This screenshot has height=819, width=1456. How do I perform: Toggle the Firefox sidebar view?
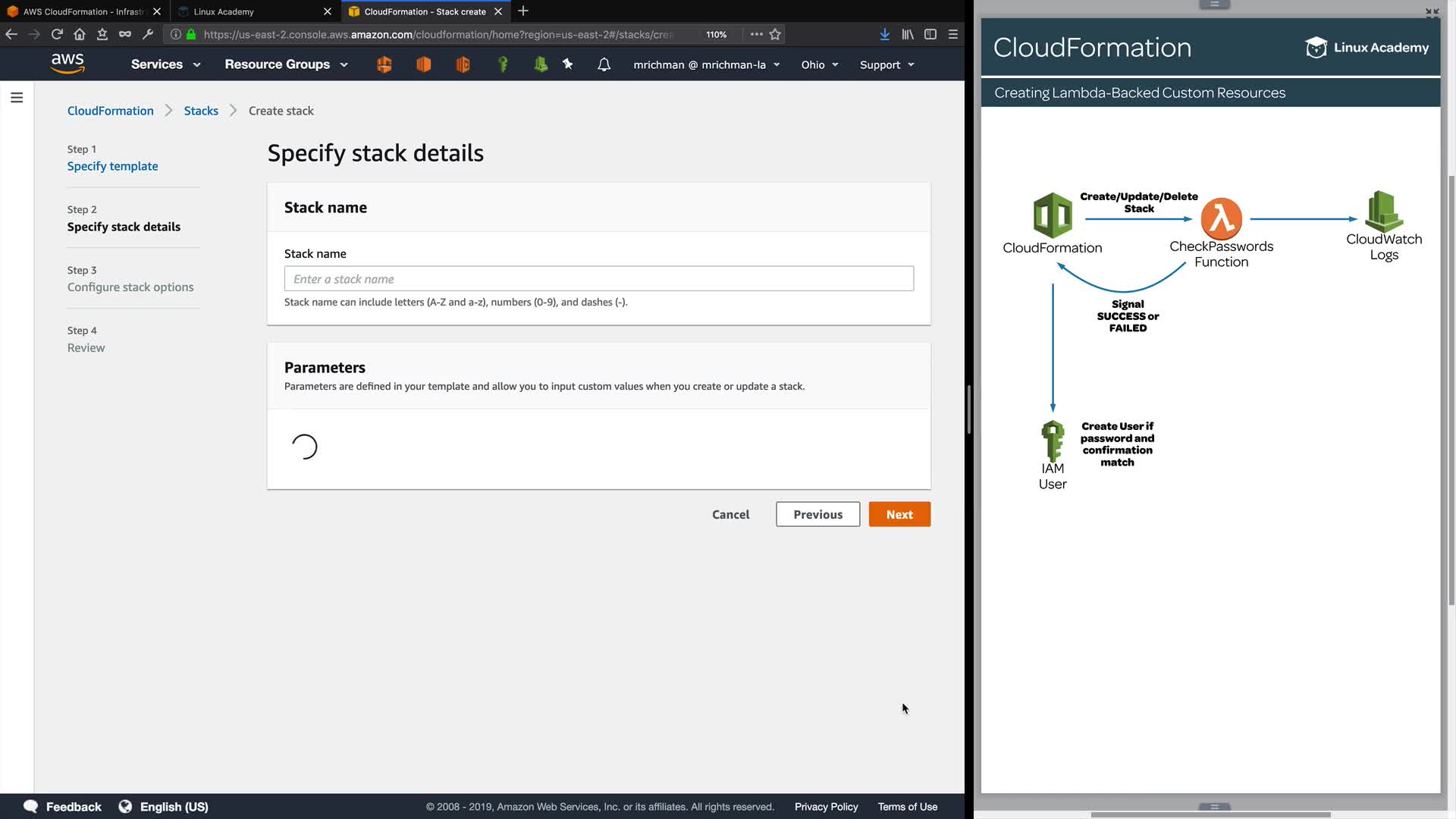coord(930,34)
